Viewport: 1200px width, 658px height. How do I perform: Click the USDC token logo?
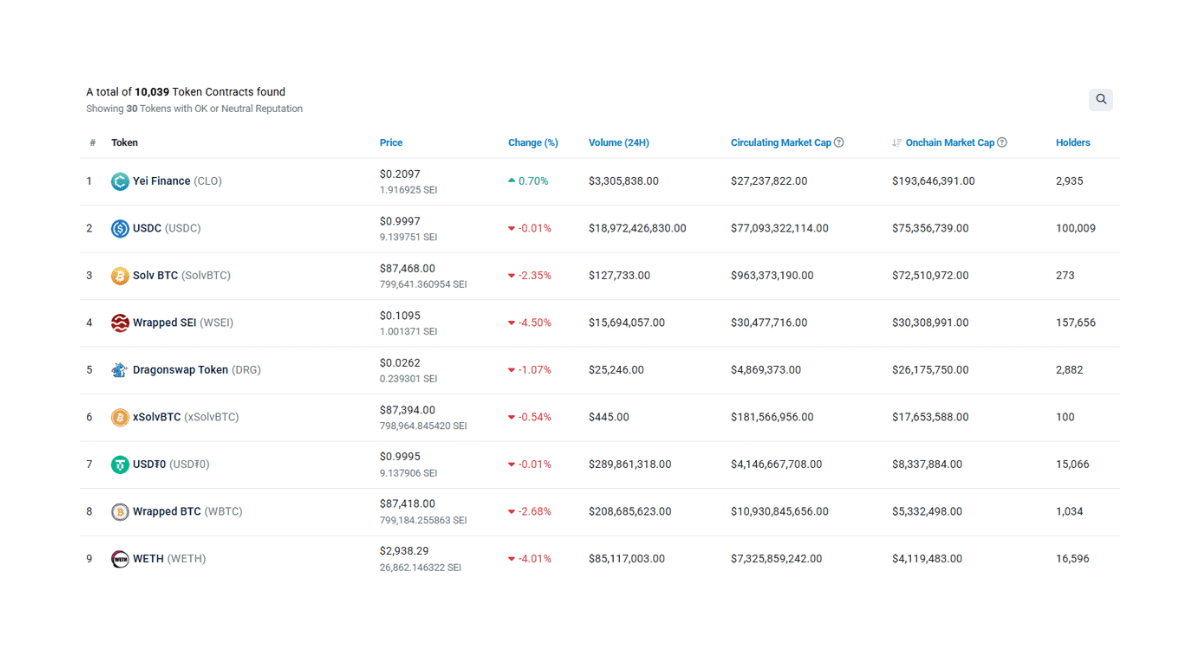[x=120, y=228]
